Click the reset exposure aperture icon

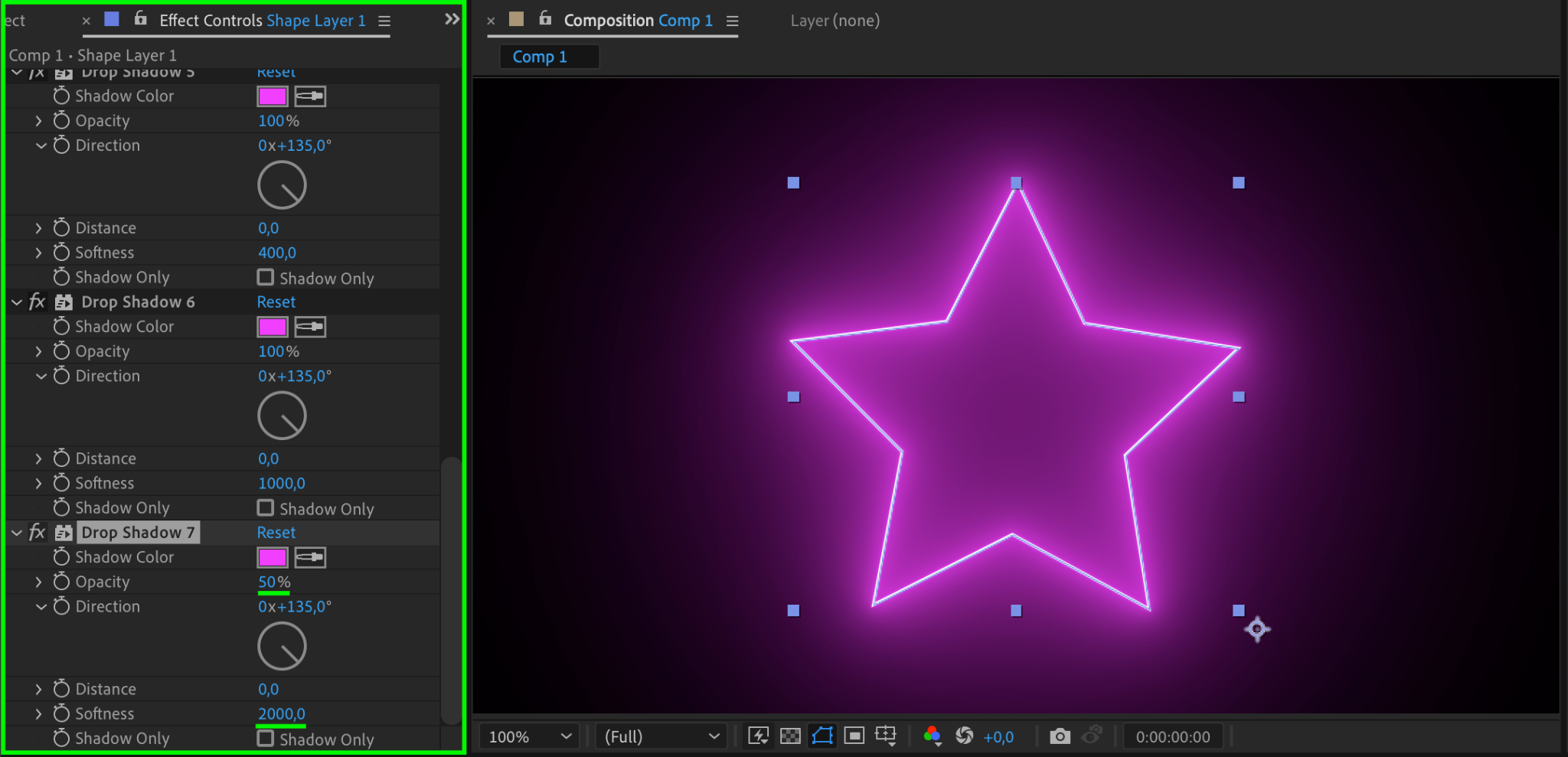[x=964, y=736]
